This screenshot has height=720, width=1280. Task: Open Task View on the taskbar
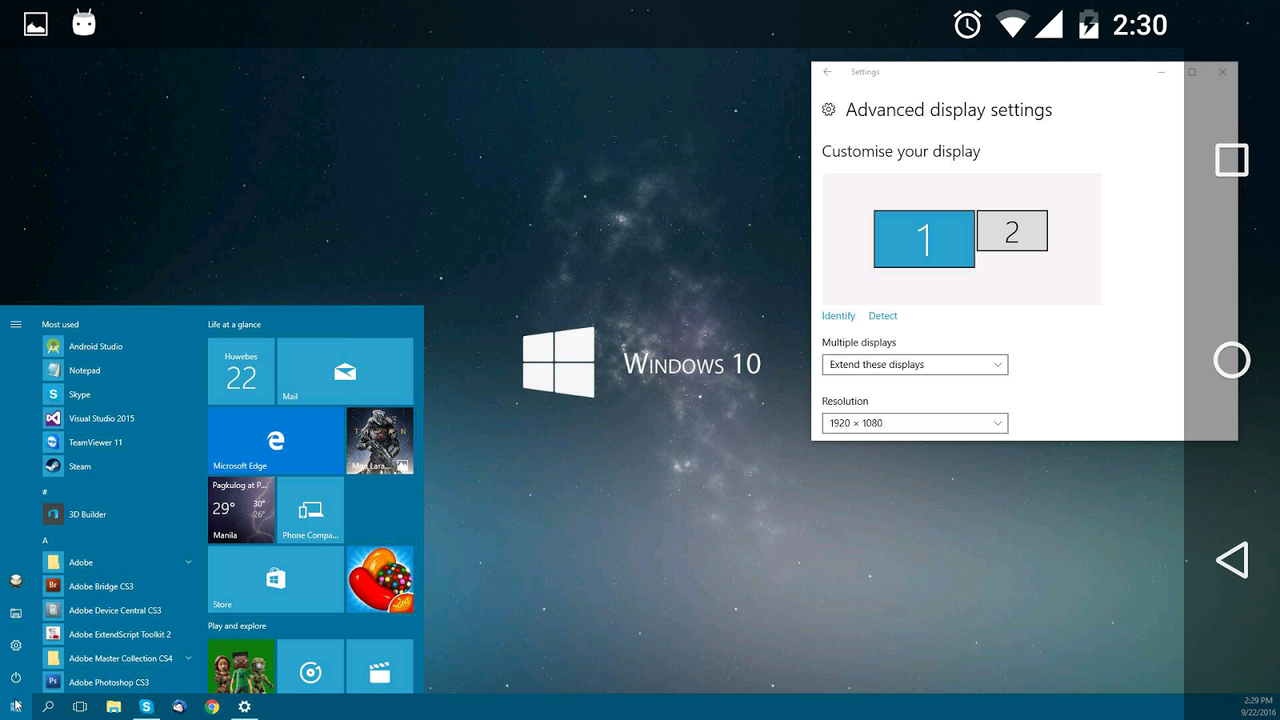pyautogui.click(x=80, y=707)
